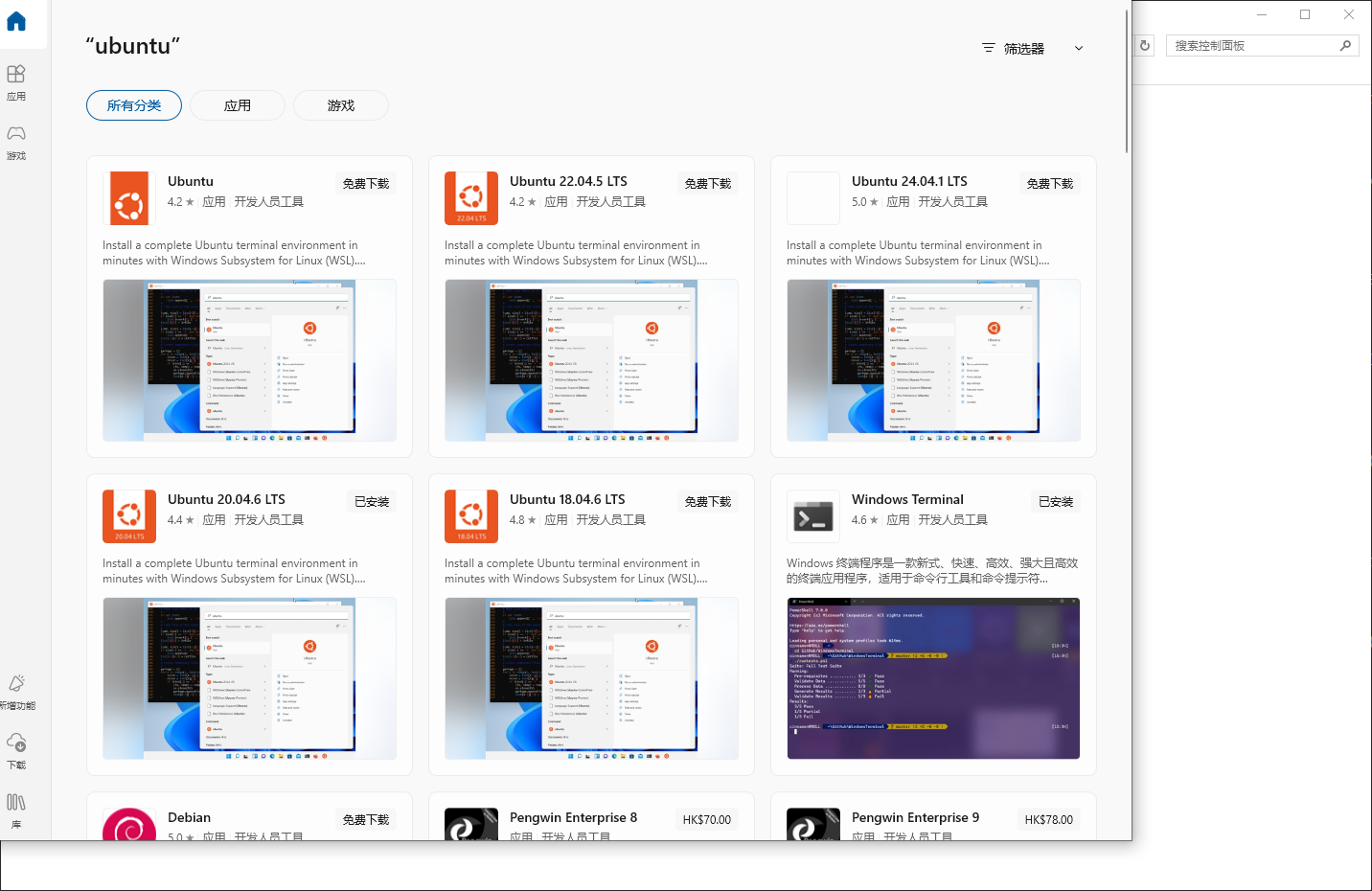Click the Pengwin Enterprise 9 title
The width and height of the screenshot is (1372, 891).
point(915,817)
